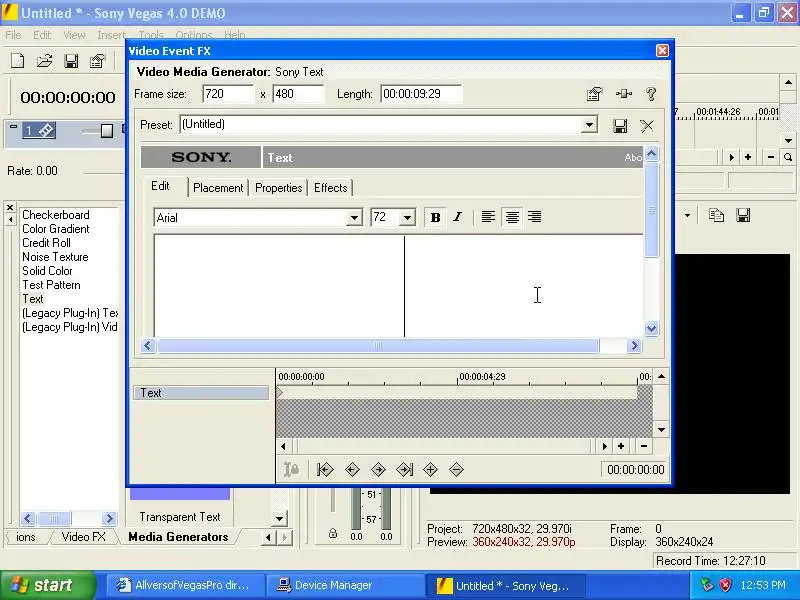Open the View menu
800x600 pixels.
[x=74, y=35]
